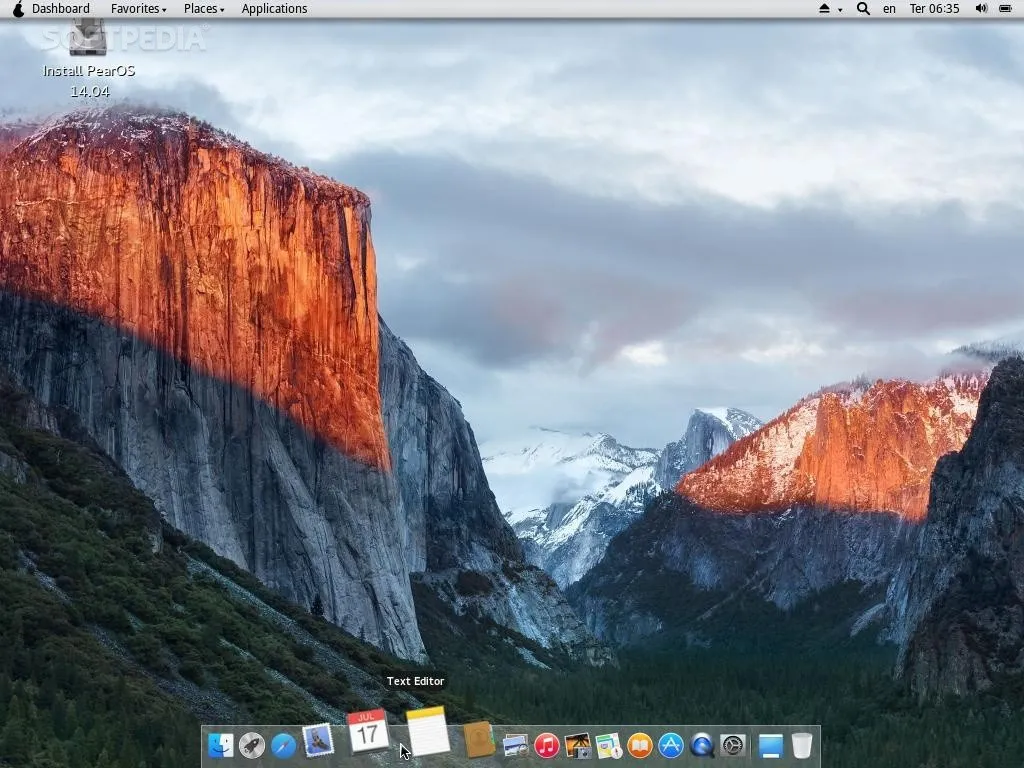This screenshot has width=1024, height=768.
Task: Expand the Favorites menu
Action: pos(136,9)
